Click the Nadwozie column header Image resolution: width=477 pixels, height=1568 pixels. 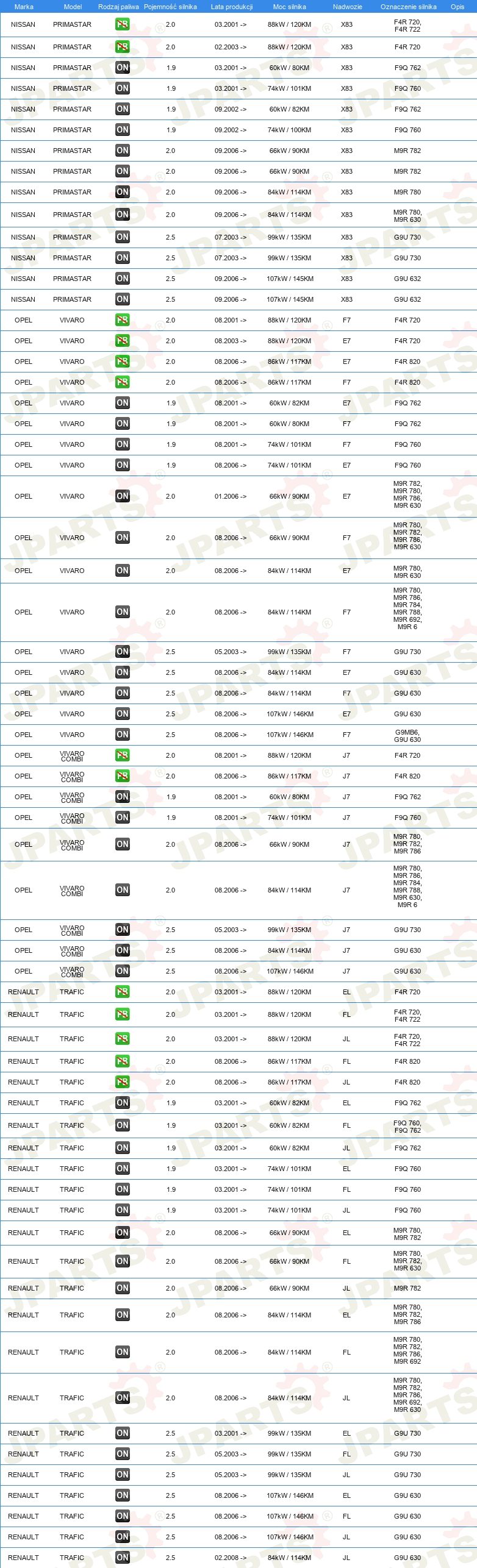tap(348, 7)
